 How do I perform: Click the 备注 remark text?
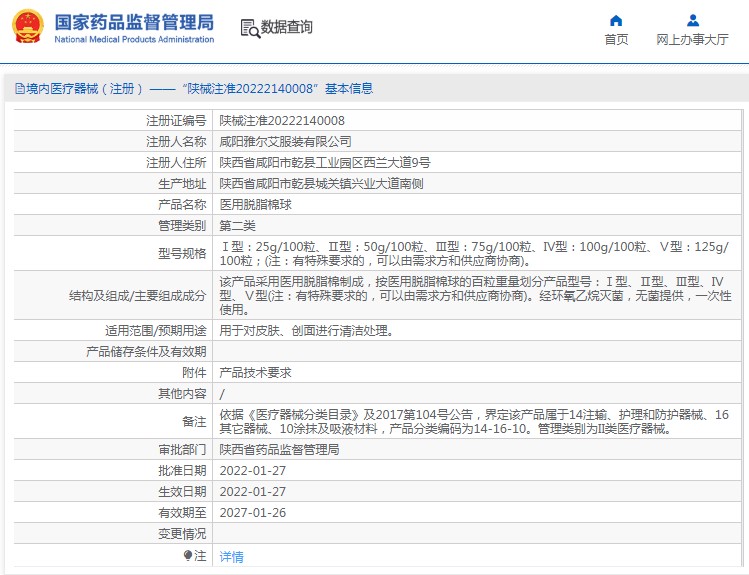(474, 422)
